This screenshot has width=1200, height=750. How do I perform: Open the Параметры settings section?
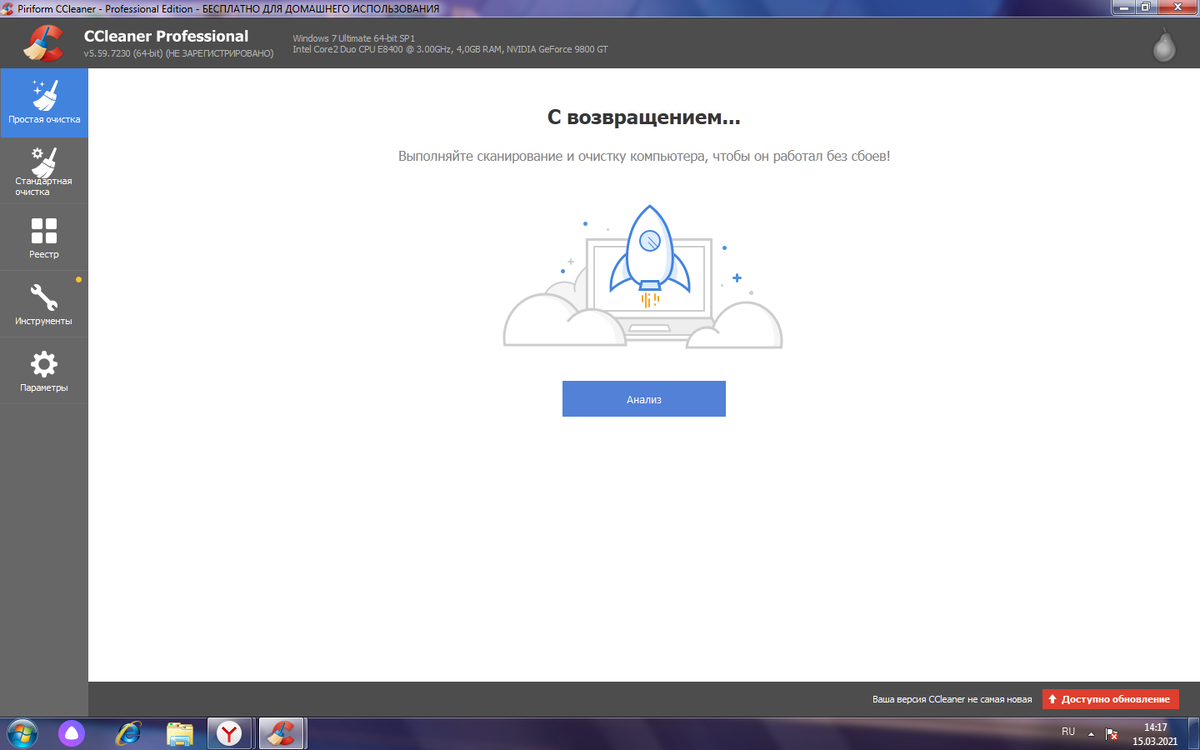(x=44, y=371)
